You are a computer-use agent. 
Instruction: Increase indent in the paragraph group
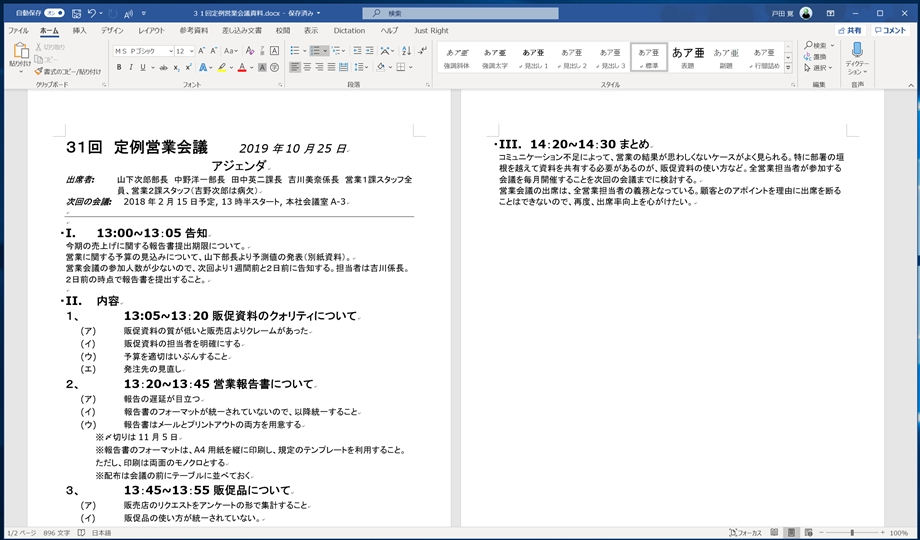tap(369, 51)
